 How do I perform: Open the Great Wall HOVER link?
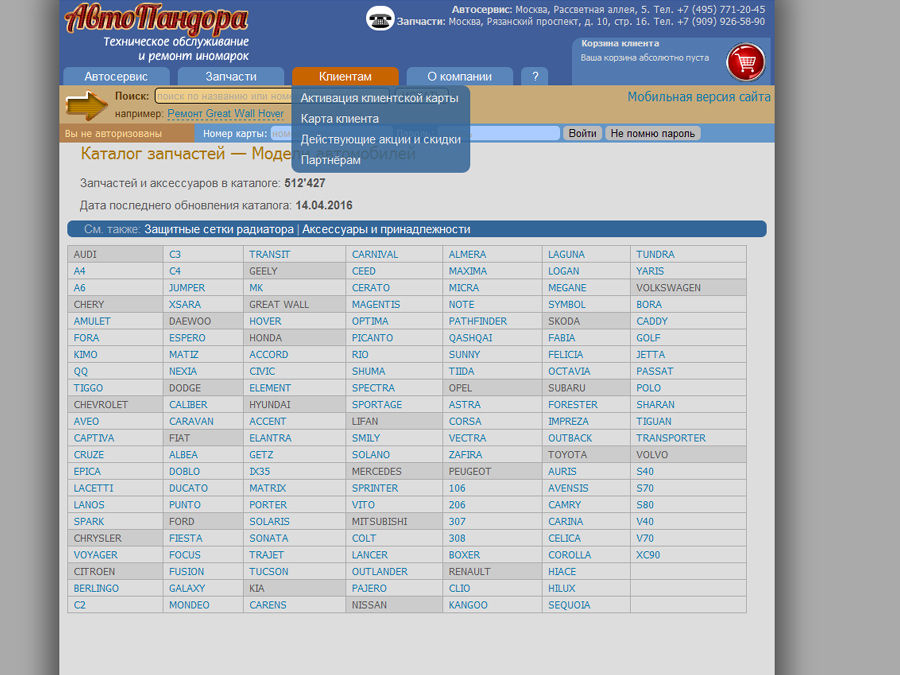[265, 321]
